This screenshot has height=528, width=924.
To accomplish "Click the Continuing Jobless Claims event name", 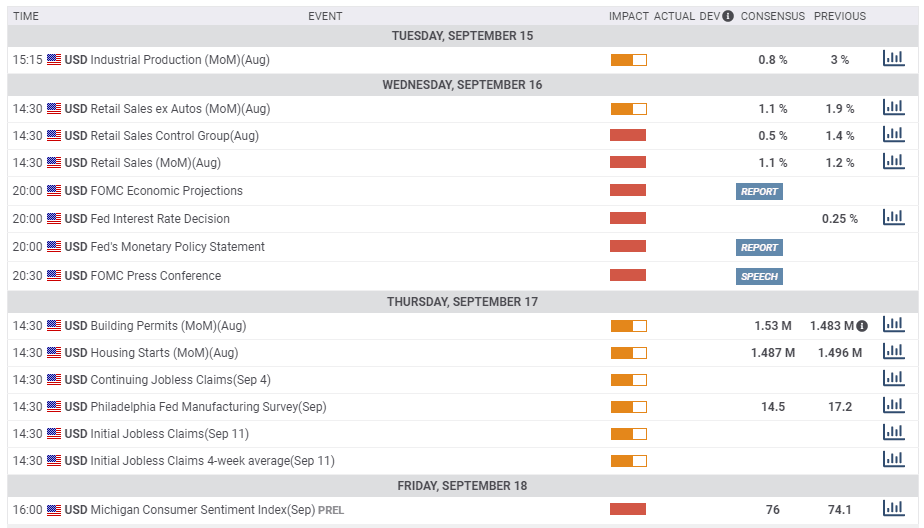I will tap(180, 380).
